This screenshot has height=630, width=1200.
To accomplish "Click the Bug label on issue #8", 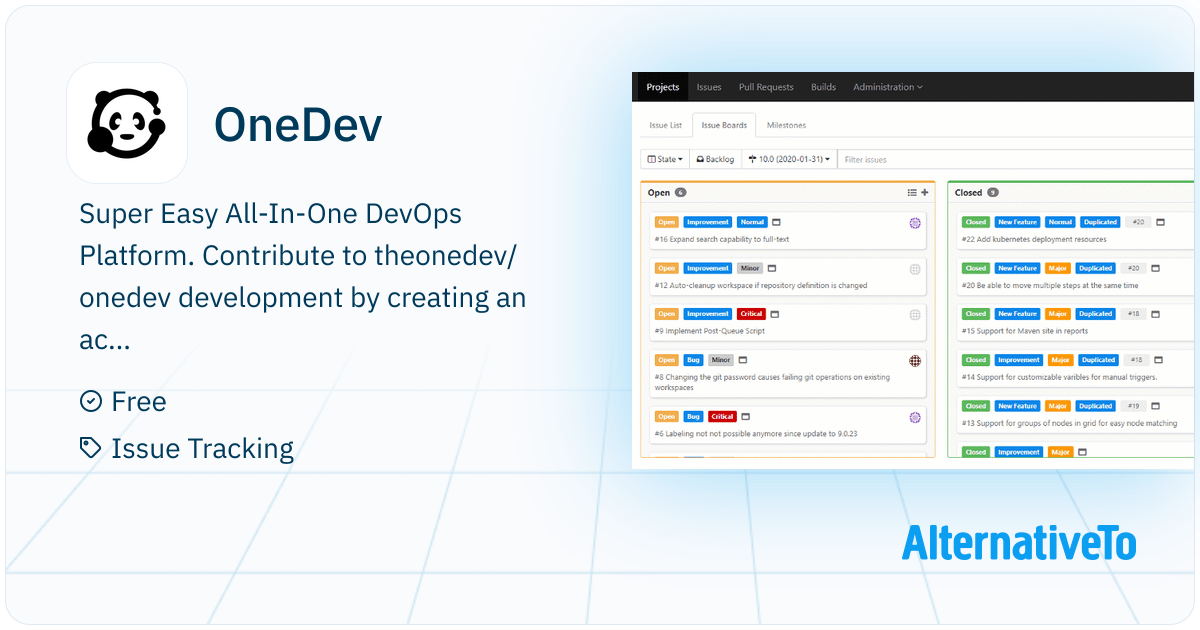I will (694, 360).
